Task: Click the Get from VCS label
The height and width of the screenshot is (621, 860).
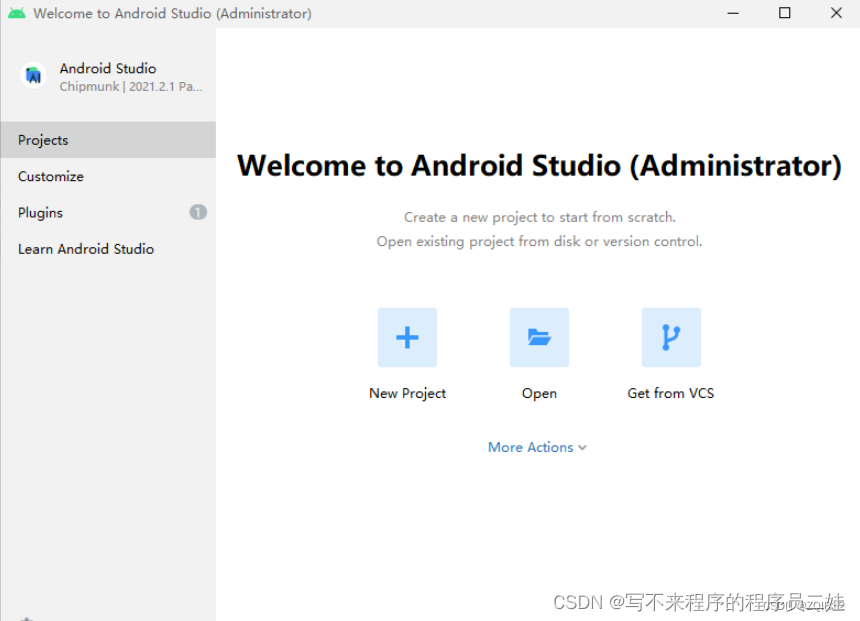Action: (671, 393)
